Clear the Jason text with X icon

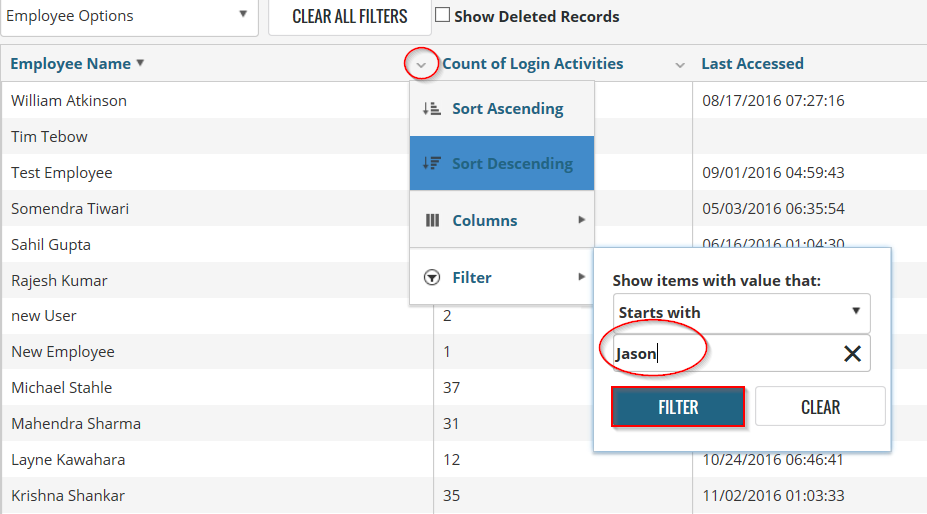click(x=852, y=353)
